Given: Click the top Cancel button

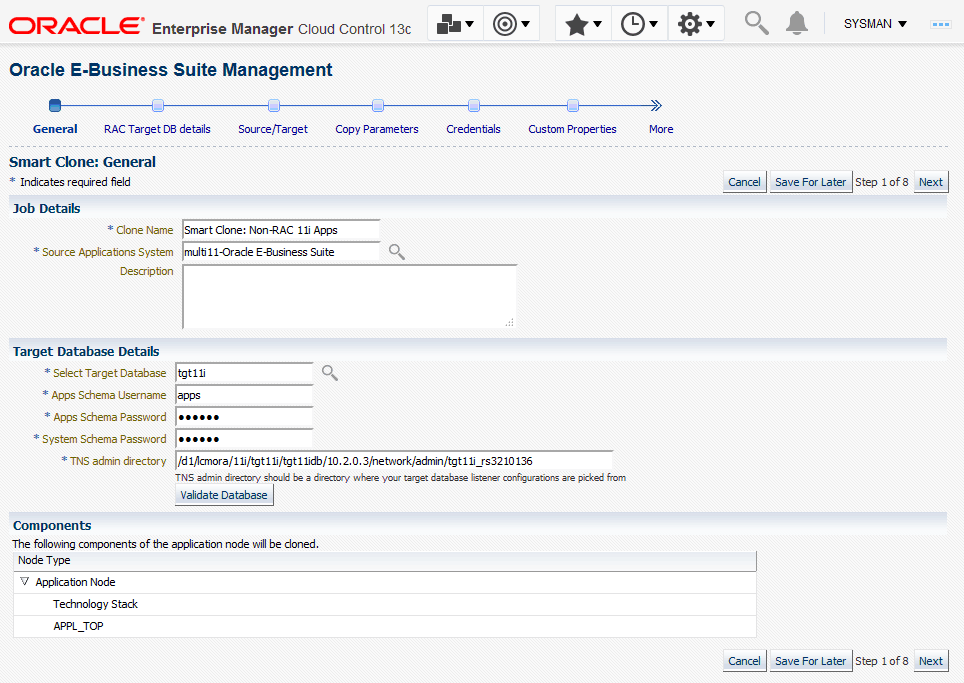Looking at the screenshot, I should click(x=745, y=182).
